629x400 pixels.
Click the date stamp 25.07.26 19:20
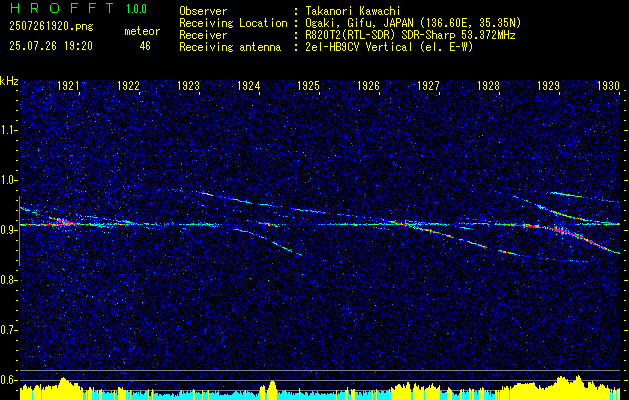tap(51, 46)
